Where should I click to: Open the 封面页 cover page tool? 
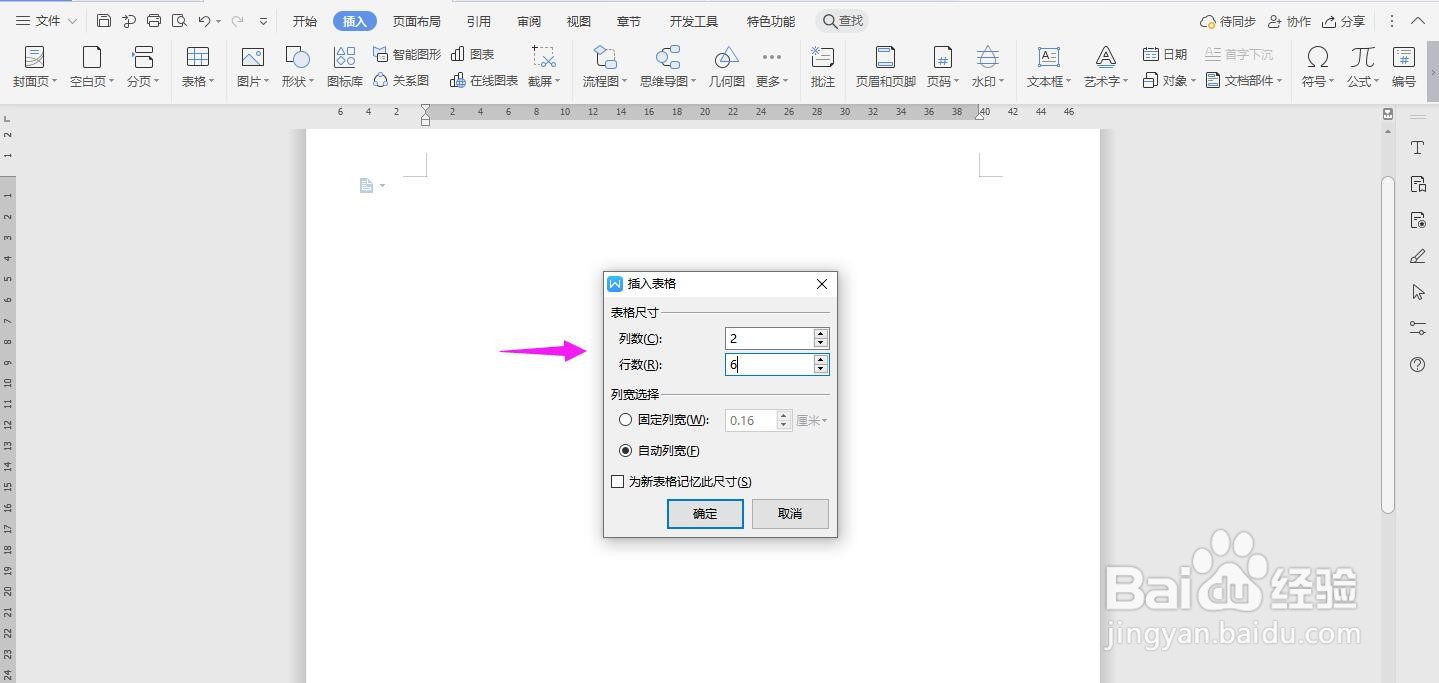(35, 67)
